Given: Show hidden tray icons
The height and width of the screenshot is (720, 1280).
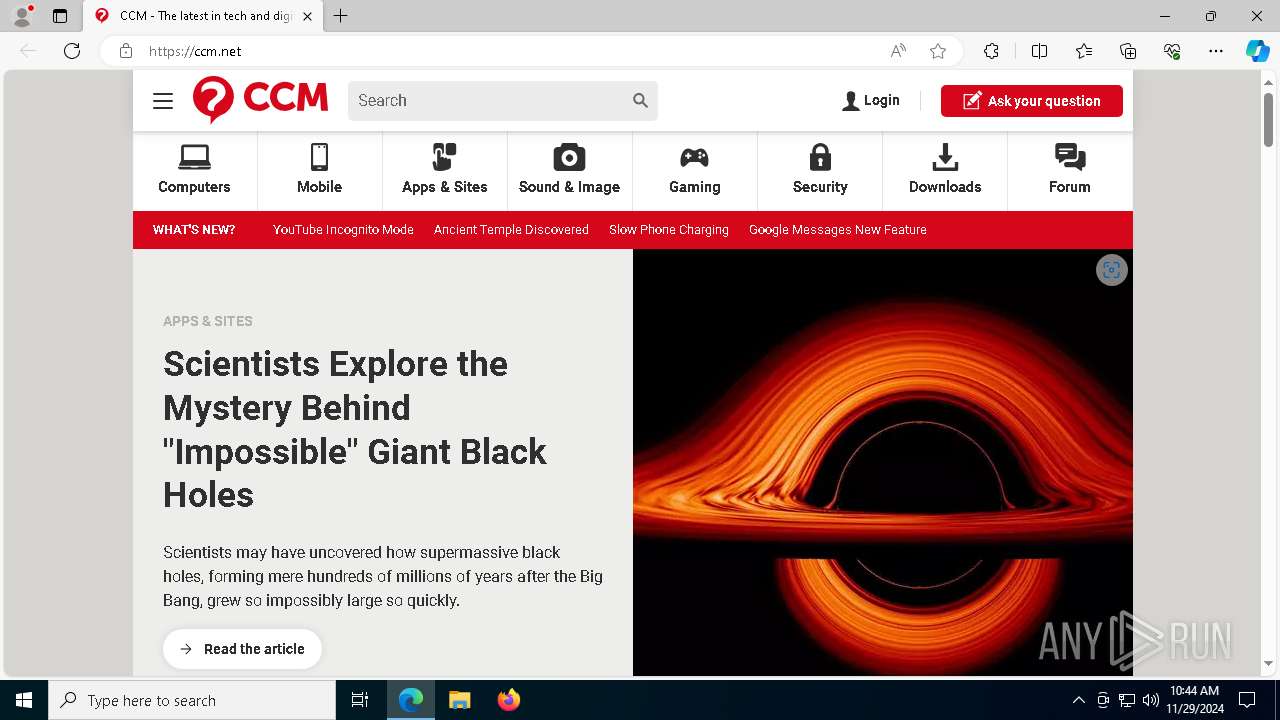Looking at the screenshot, I should [x=1078, y=700].
